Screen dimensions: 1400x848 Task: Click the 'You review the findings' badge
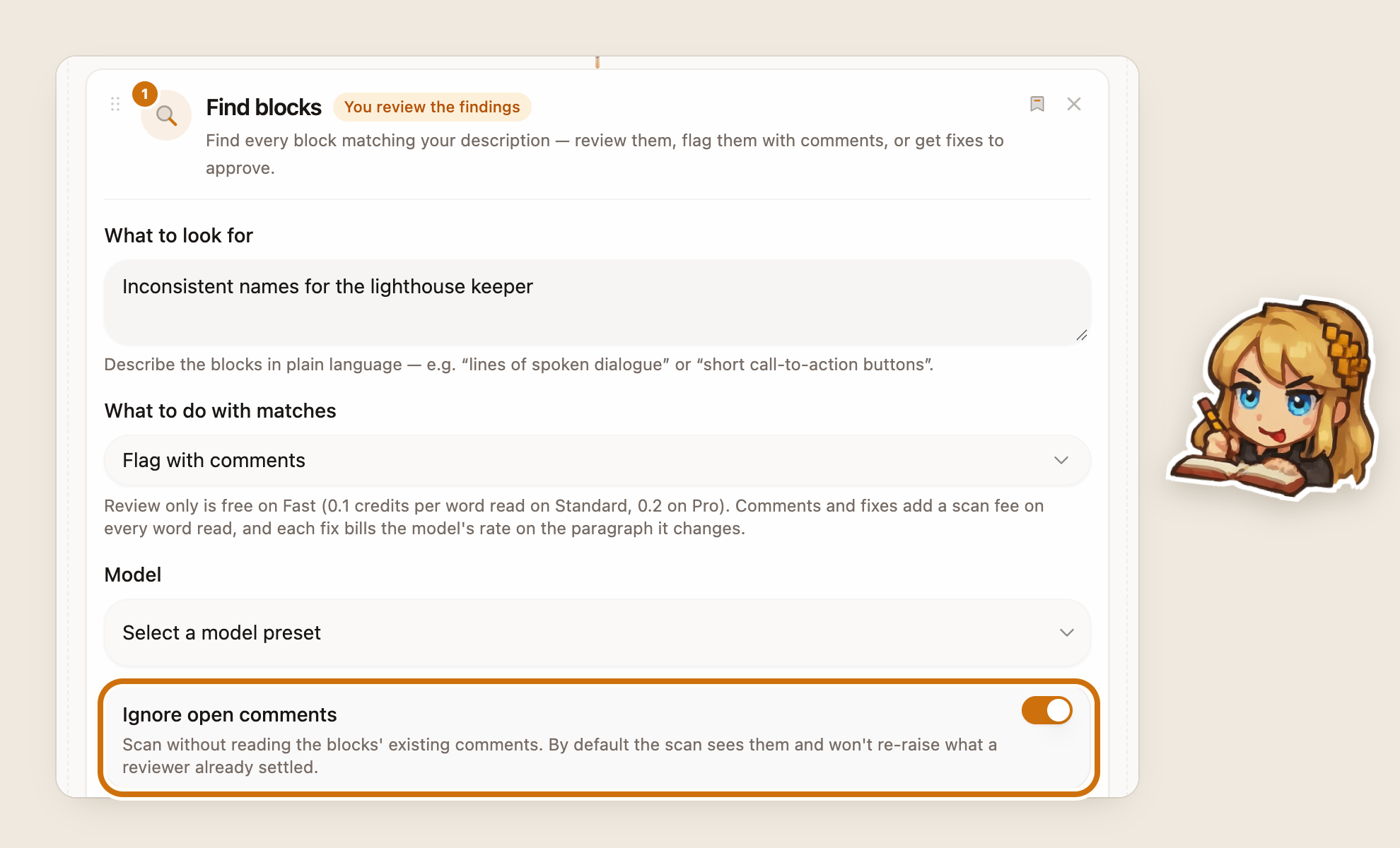432,107
